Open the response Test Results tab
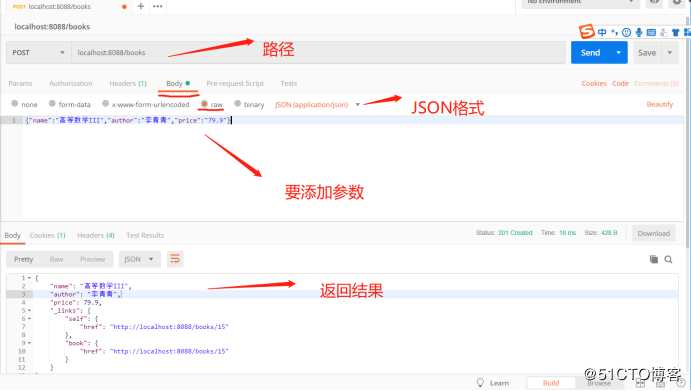Image resolution: width=691 pixels, height=391 pixels. (145, 235)
